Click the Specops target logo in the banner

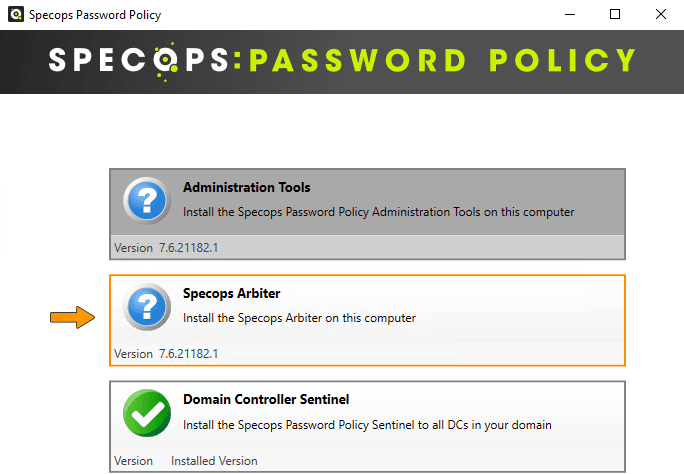pyautogui.click(x=165, y=61)
